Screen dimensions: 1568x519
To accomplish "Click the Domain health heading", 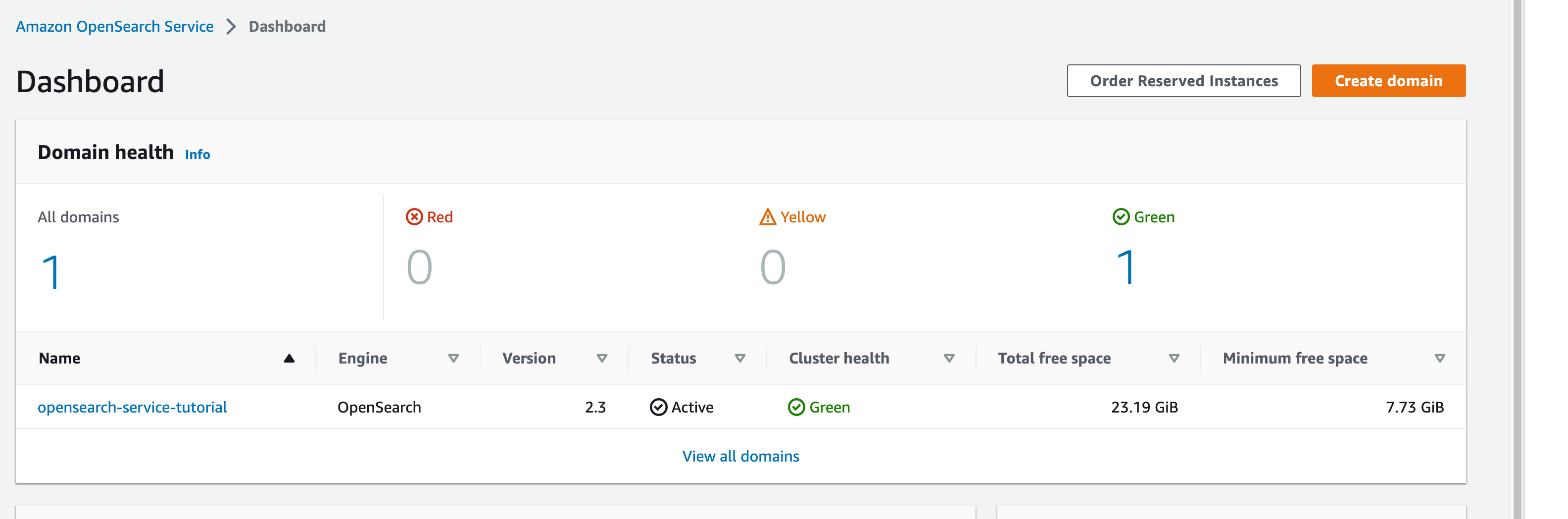I will click(106, 153).
